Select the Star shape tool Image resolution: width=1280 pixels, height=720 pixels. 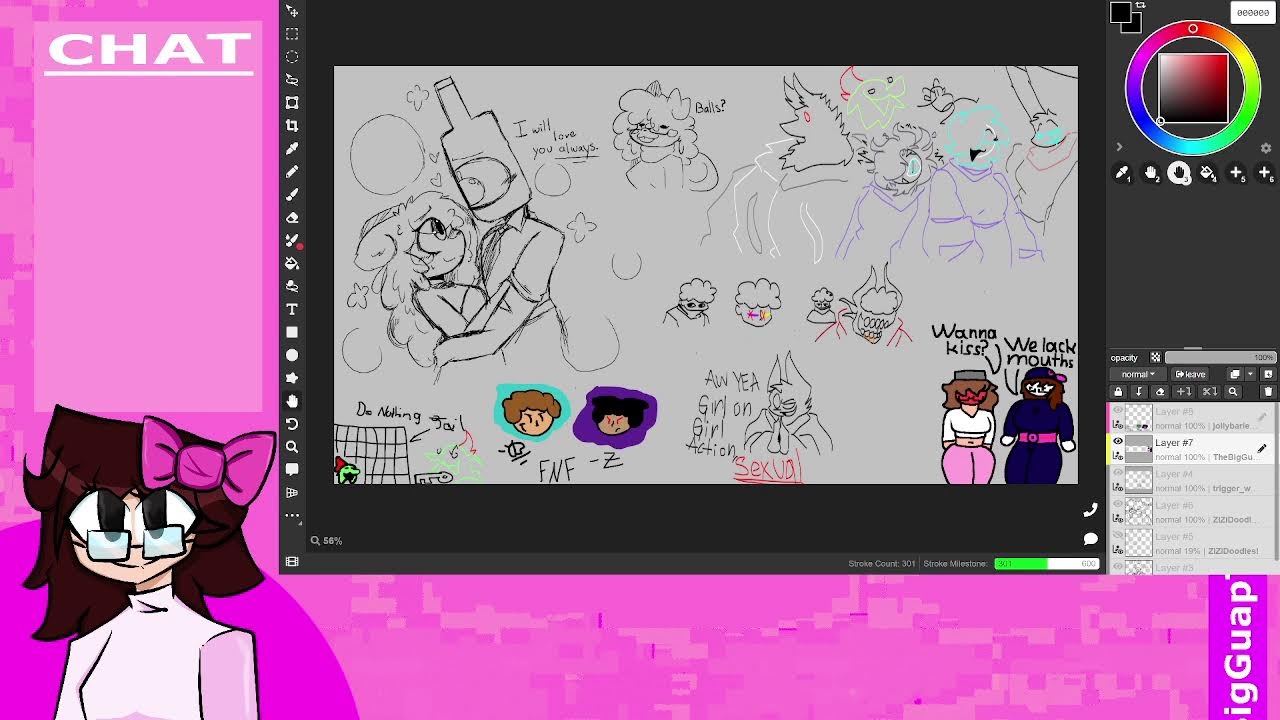(x=292, y=378)
